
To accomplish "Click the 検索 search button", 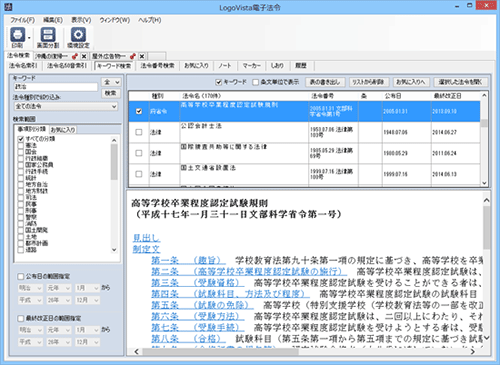I will pyautogui.click(x=111, y=93).
